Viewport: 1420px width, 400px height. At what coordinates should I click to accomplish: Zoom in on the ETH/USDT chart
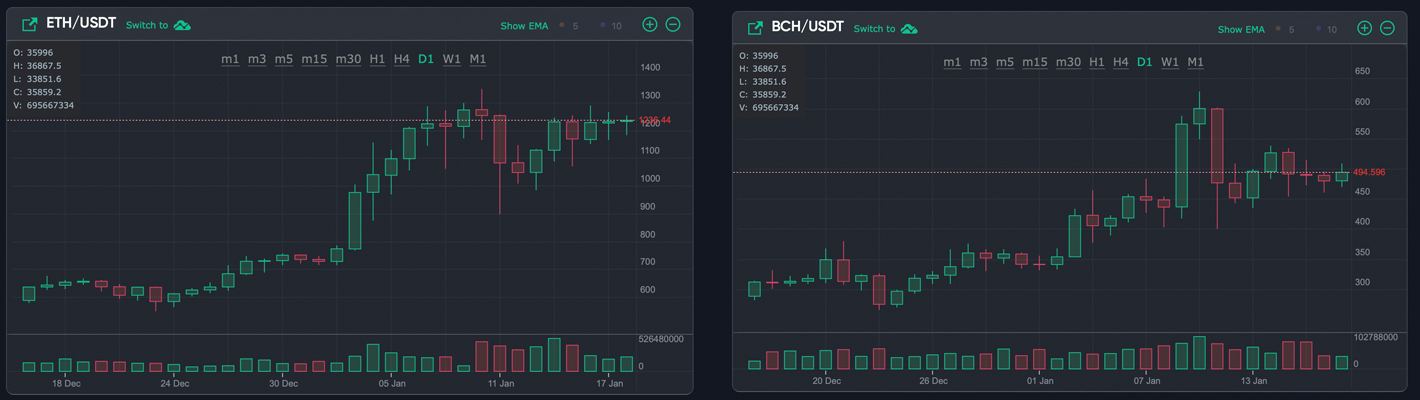(650, 24)
